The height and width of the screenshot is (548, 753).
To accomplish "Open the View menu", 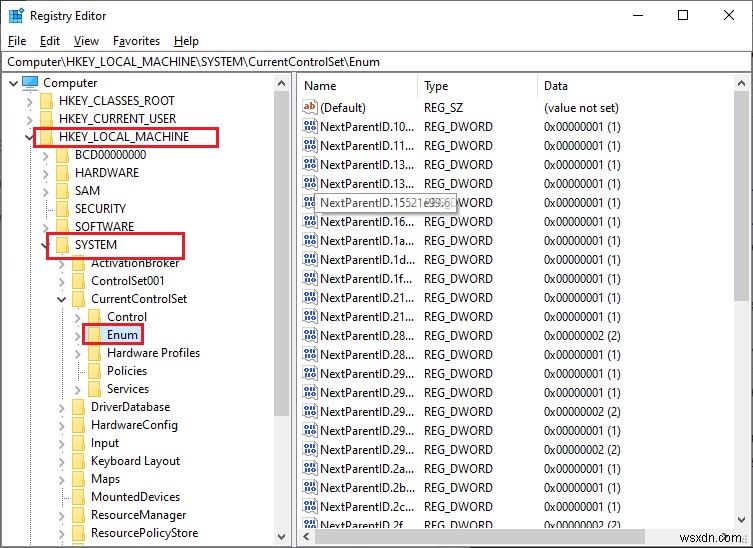I will (x=86, y=41).
